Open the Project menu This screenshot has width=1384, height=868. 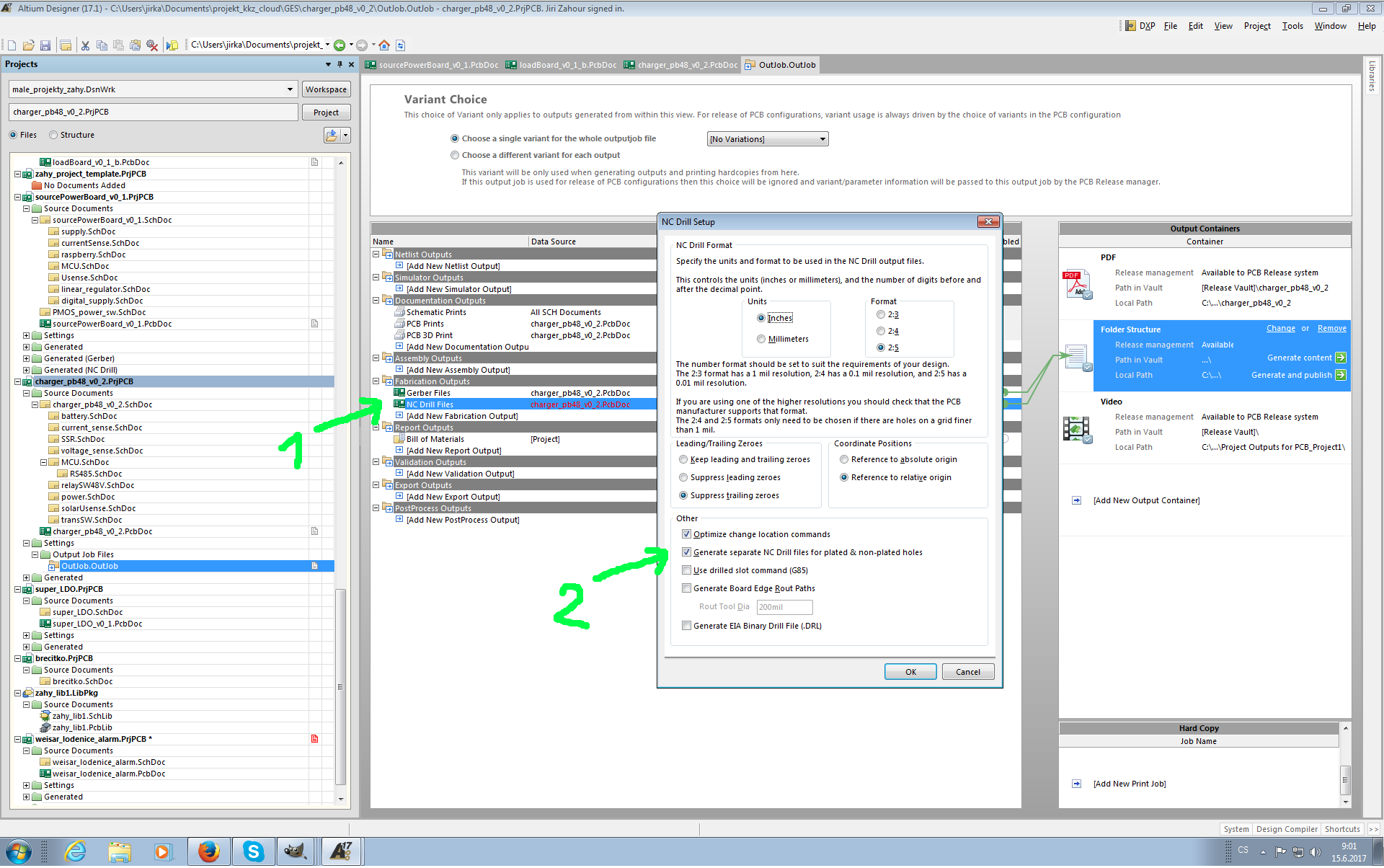[x=1256, y=26]
